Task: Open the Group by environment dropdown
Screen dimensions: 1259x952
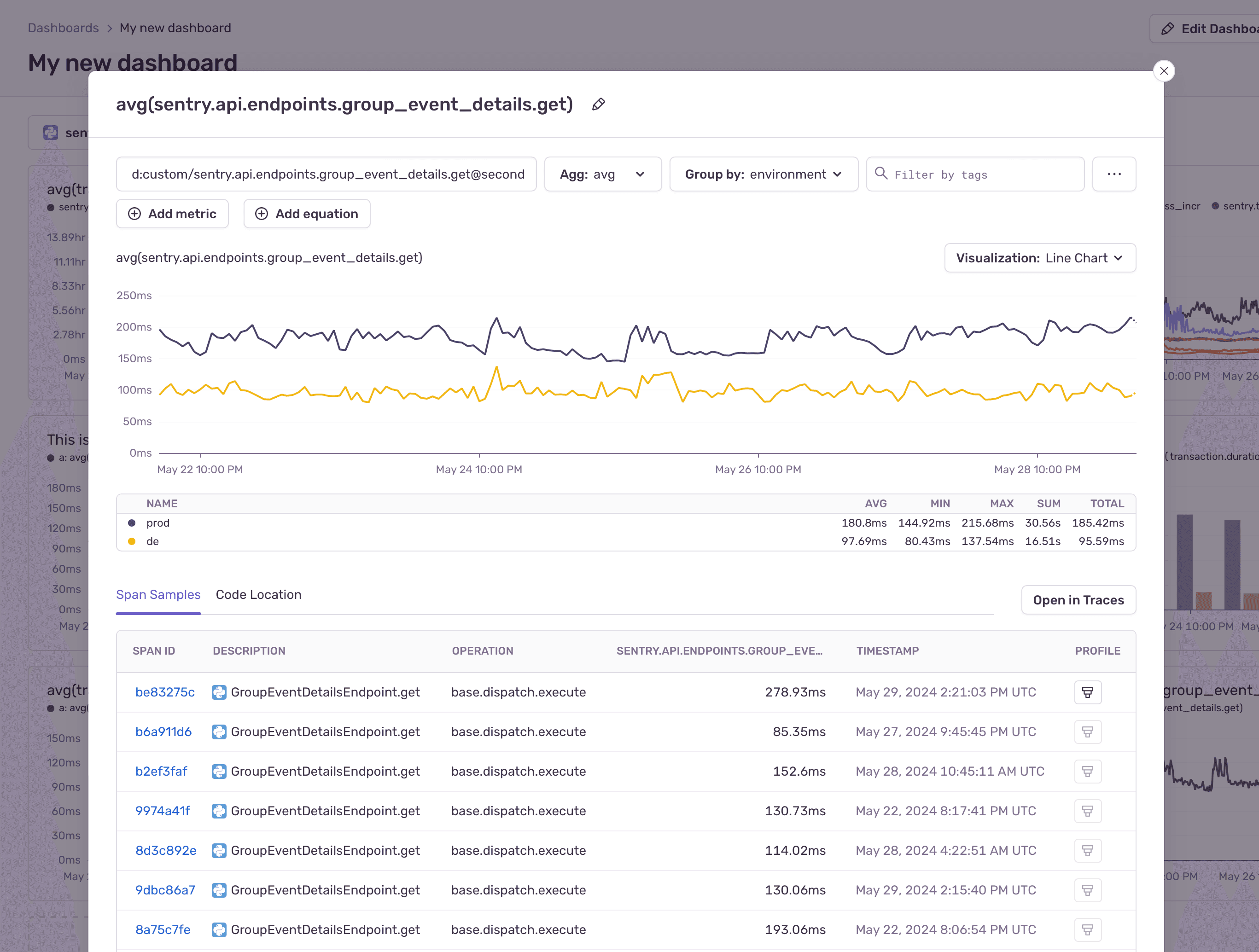Action: [764, 174]
